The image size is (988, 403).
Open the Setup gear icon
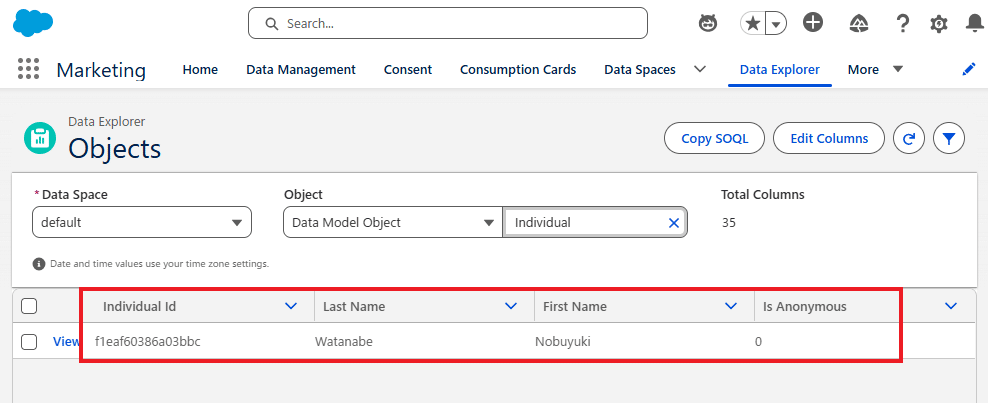939,24
